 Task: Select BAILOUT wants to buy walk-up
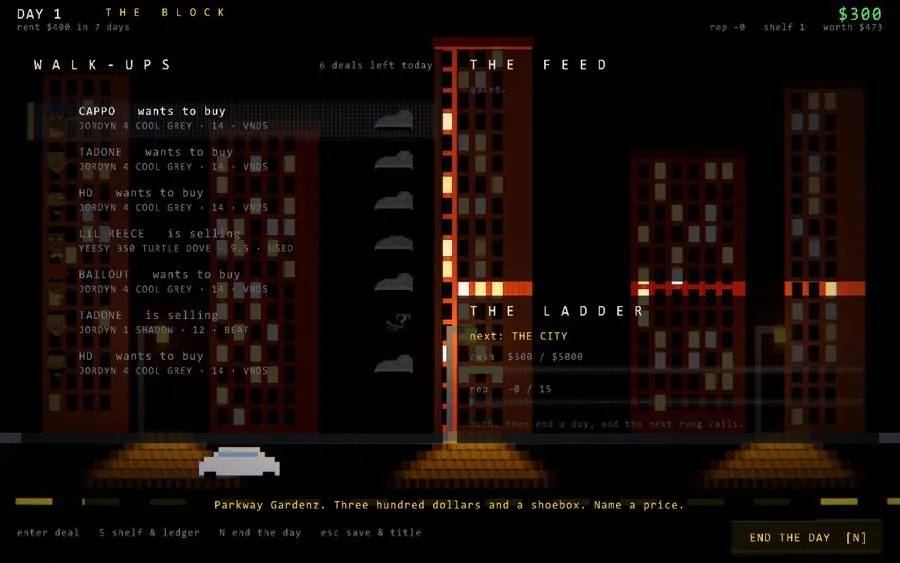coord(232,282)
